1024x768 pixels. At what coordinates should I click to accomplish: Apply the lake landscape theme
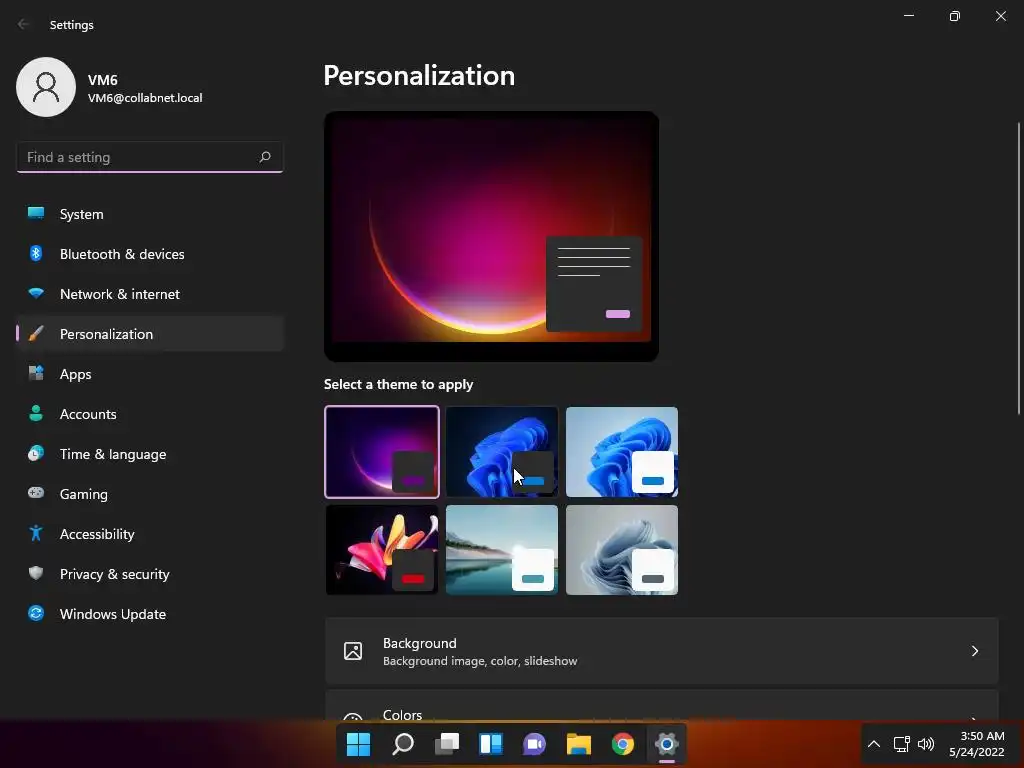pyautogui.click(x=502, y=550)
